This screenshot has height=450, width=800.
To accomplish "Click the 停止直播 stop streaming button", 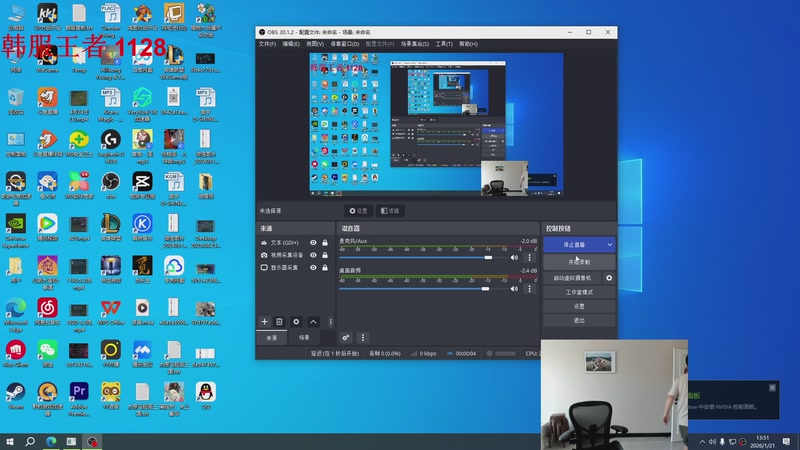I will (574, 245).
